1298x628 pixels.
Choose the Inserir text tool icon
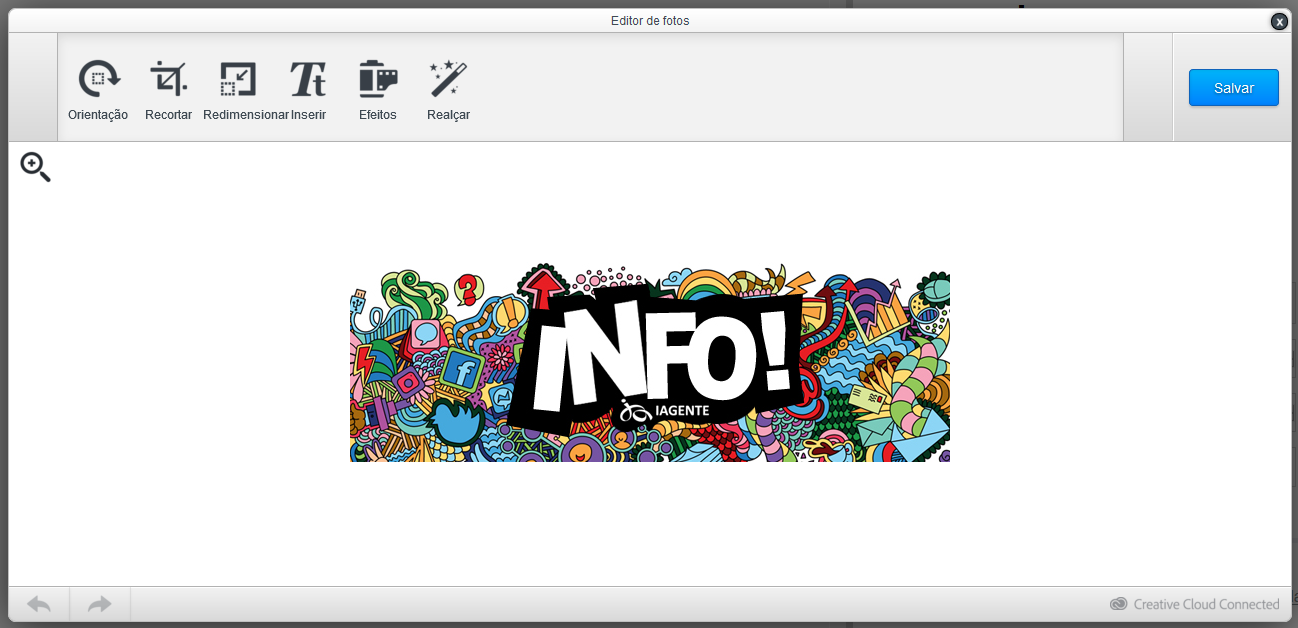pos(308,79)
